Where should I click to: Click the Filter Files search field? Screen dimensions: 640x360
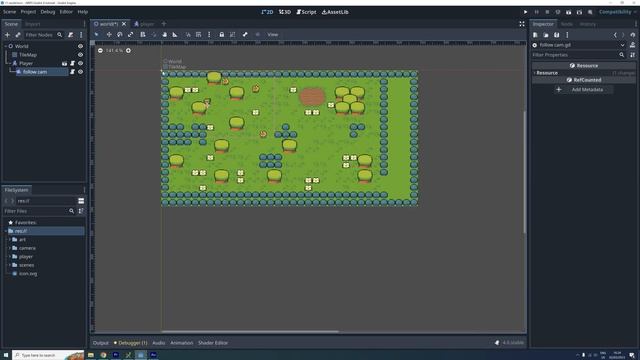(39, 211)
